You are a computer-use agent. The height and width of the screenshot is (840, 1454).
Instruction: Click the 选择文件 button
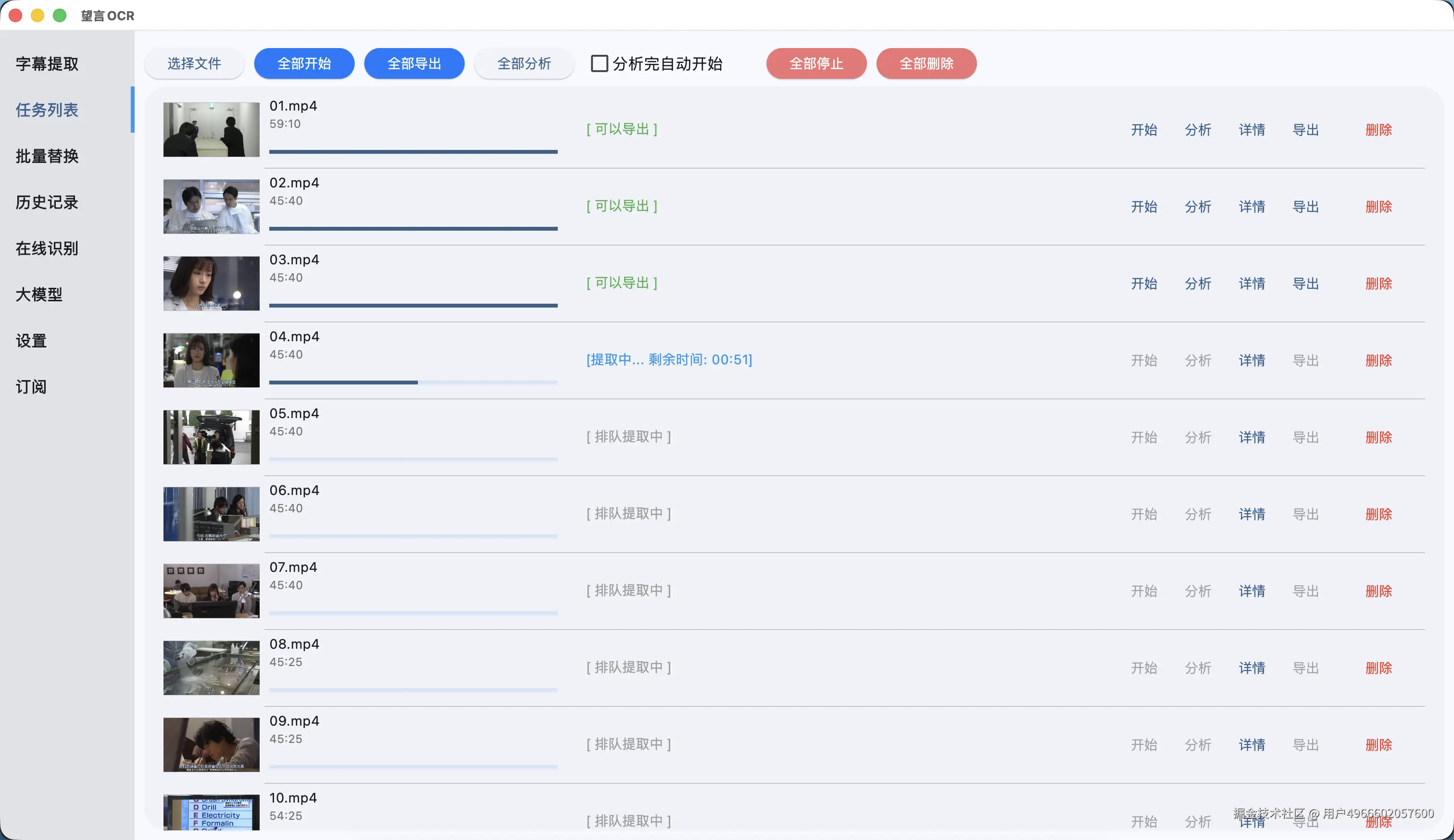[x=194, y=63]
